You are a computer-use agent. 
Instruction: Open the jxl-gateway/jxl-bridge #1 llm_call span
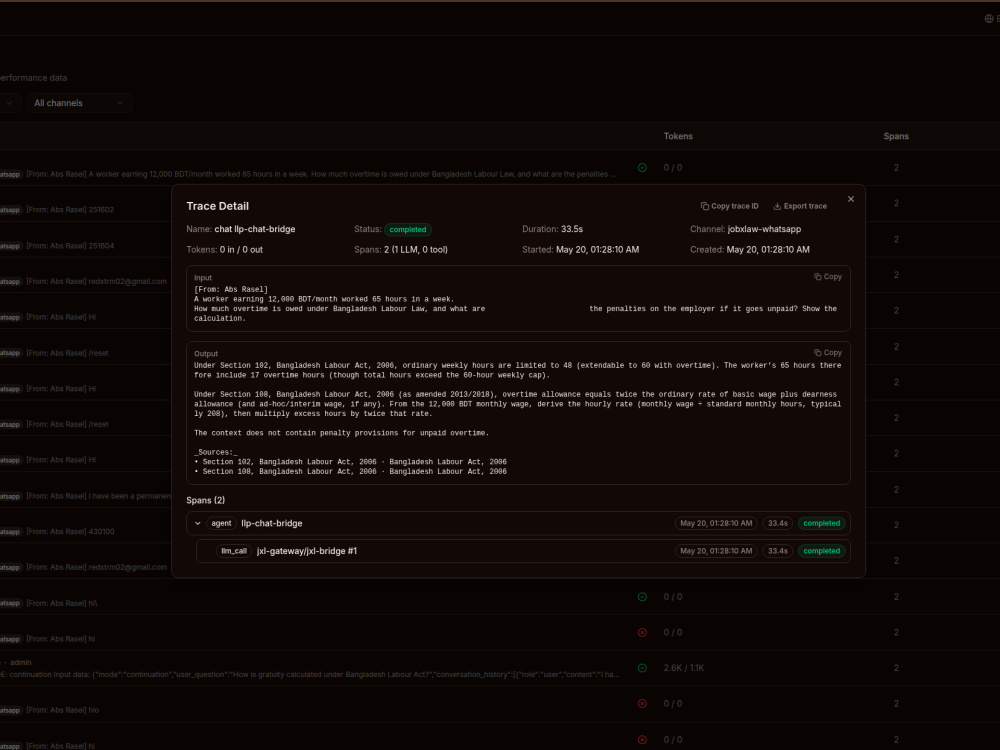coord(523,551)
